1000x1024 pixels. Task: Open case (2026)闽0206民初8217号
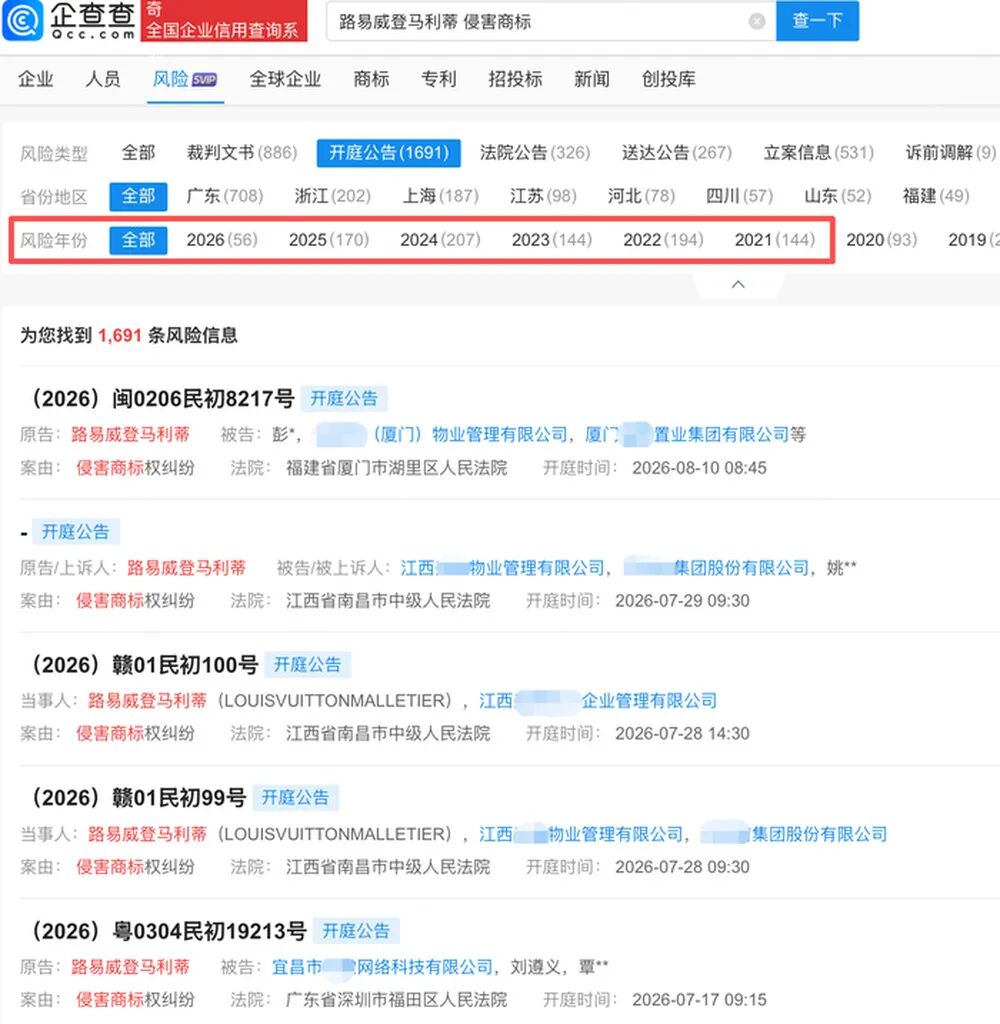(162, 398)
